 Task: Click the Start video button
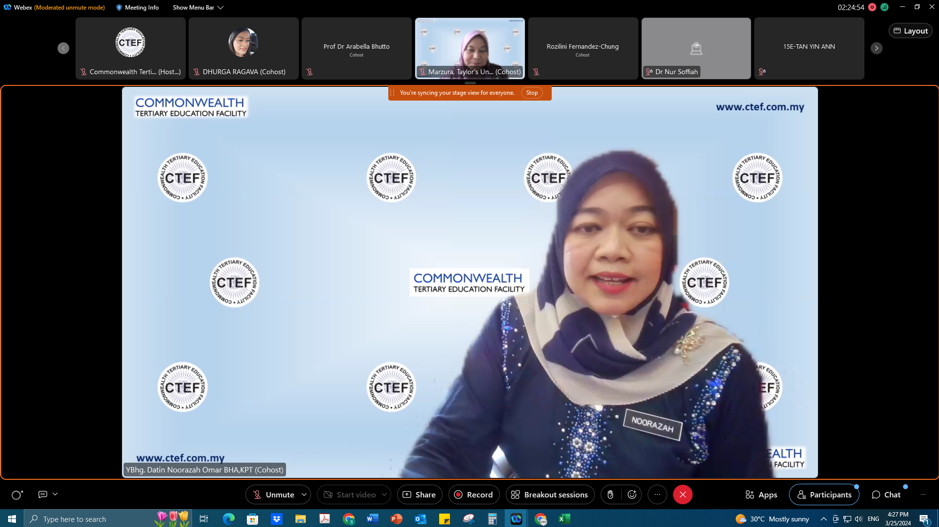[x=349, y=495]
